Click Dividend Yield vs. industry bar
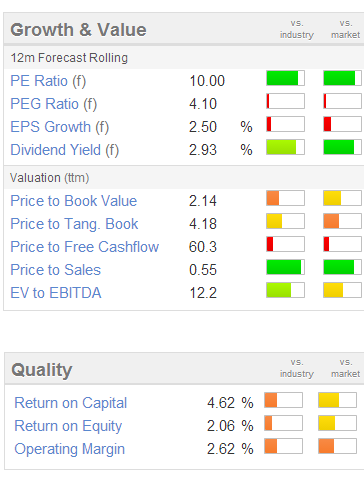 285,147
